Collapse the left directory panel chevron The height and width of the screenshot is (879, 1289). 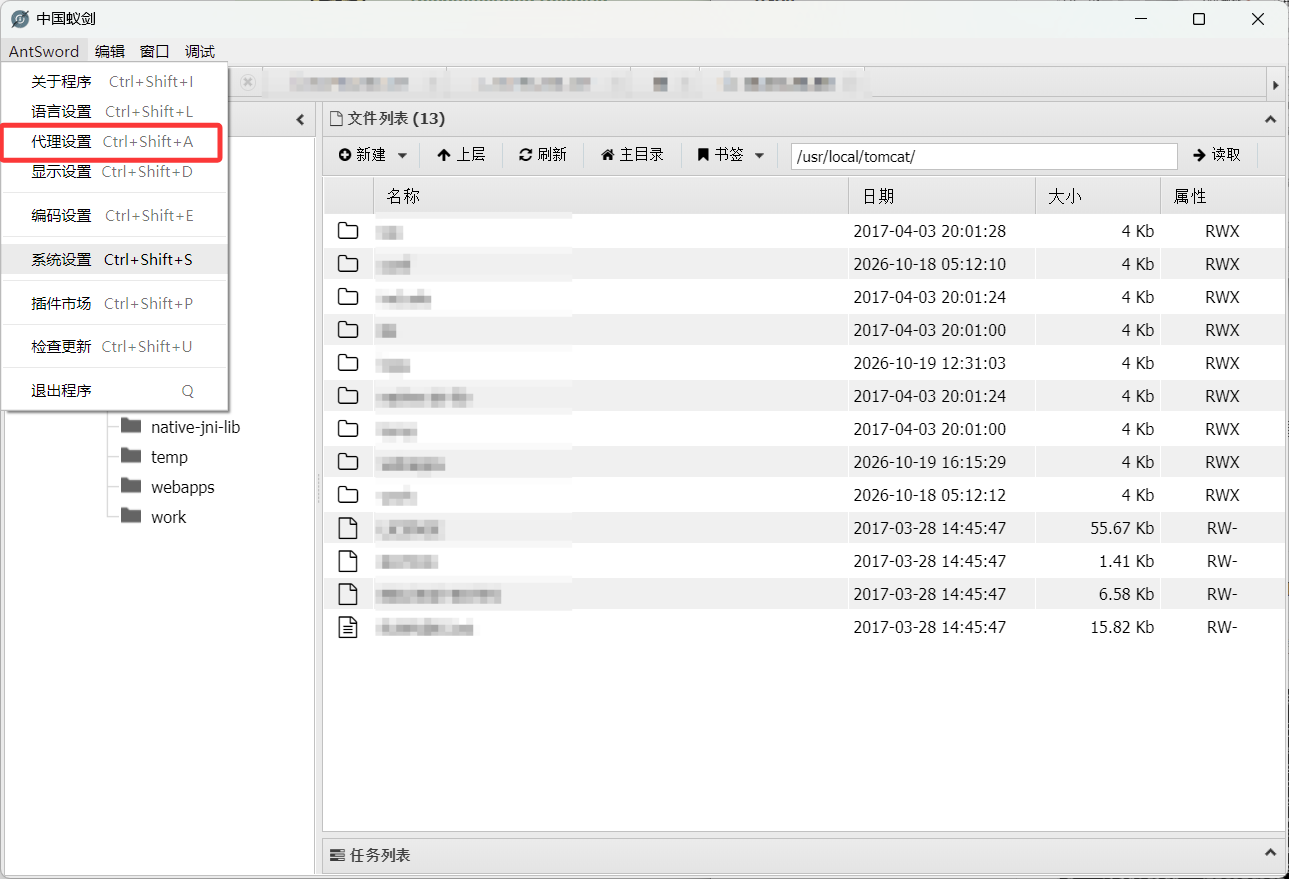pyautogui.click(x=300, y=120)
